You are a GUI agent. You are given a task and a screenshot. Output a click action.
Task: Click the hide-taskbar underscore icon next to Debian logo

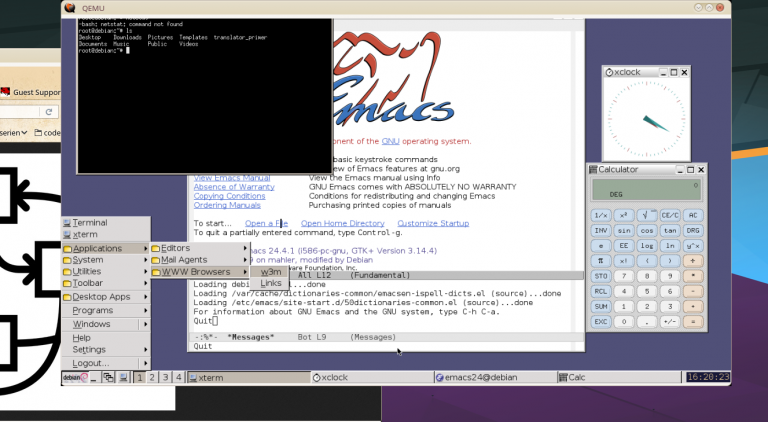(94, 377)
